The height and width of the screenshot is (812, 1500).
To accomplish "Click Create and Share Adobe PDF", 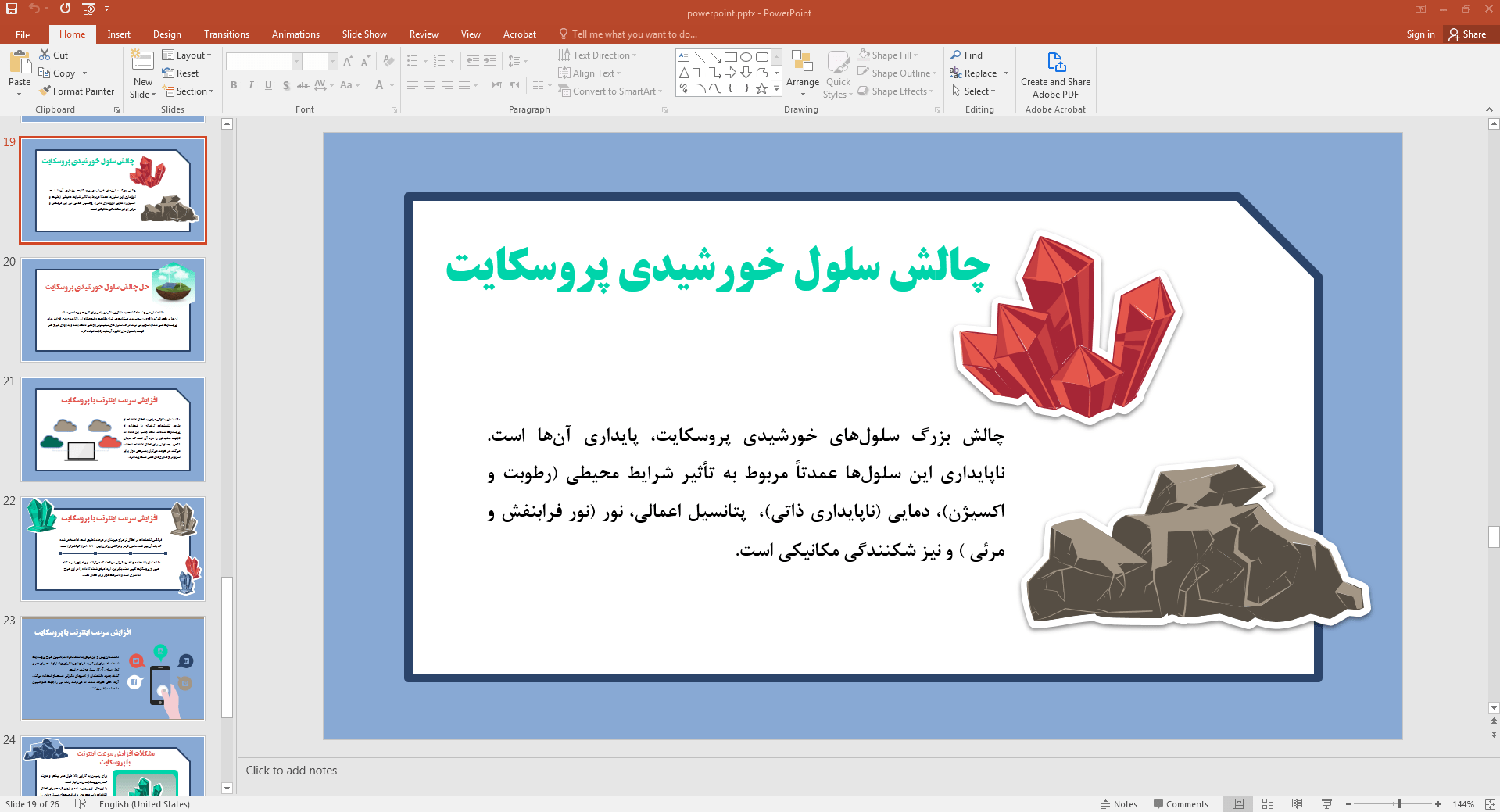I will (x=1055, y=74).
